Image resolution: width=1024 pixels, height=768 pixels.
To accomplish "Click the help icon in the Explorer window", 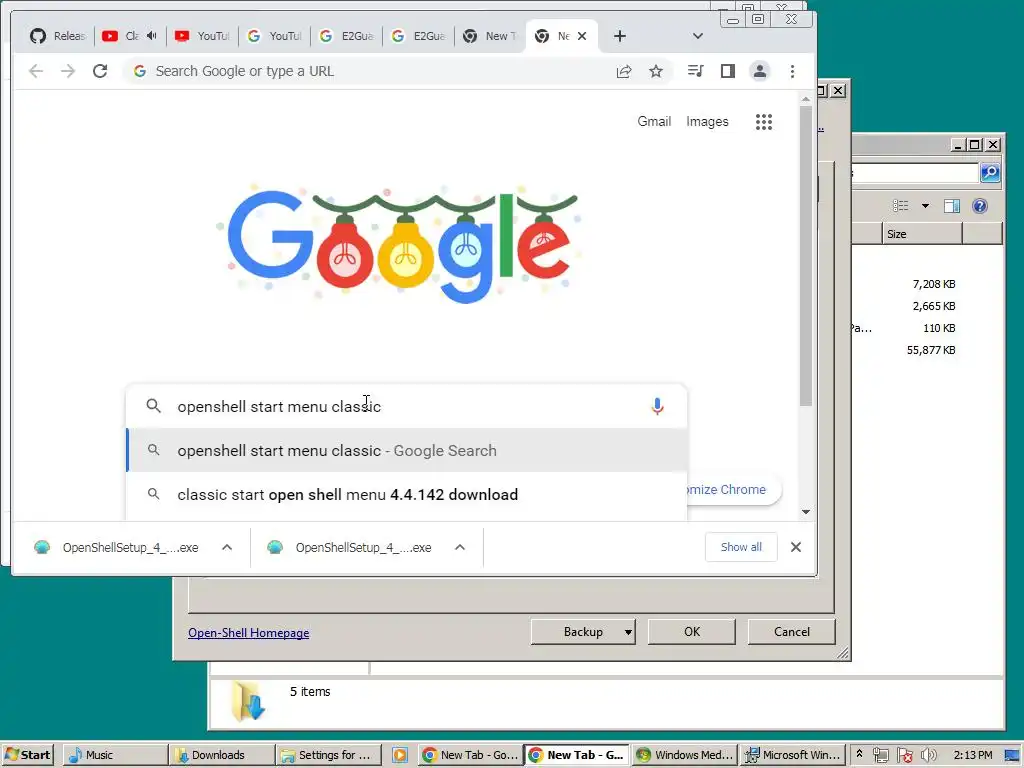I will tap(980, 206).
